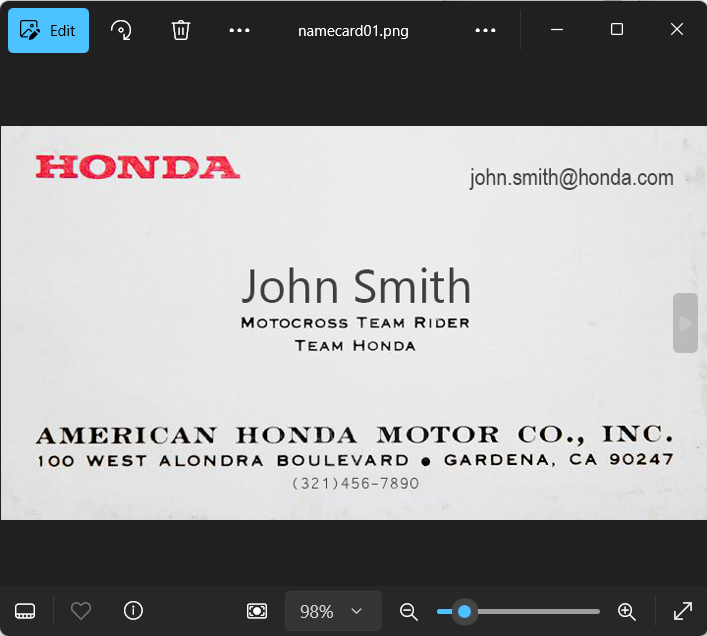Expand the 98% zoom dropdown
Viewport: 707px width, 636px height.
point(333,611)
